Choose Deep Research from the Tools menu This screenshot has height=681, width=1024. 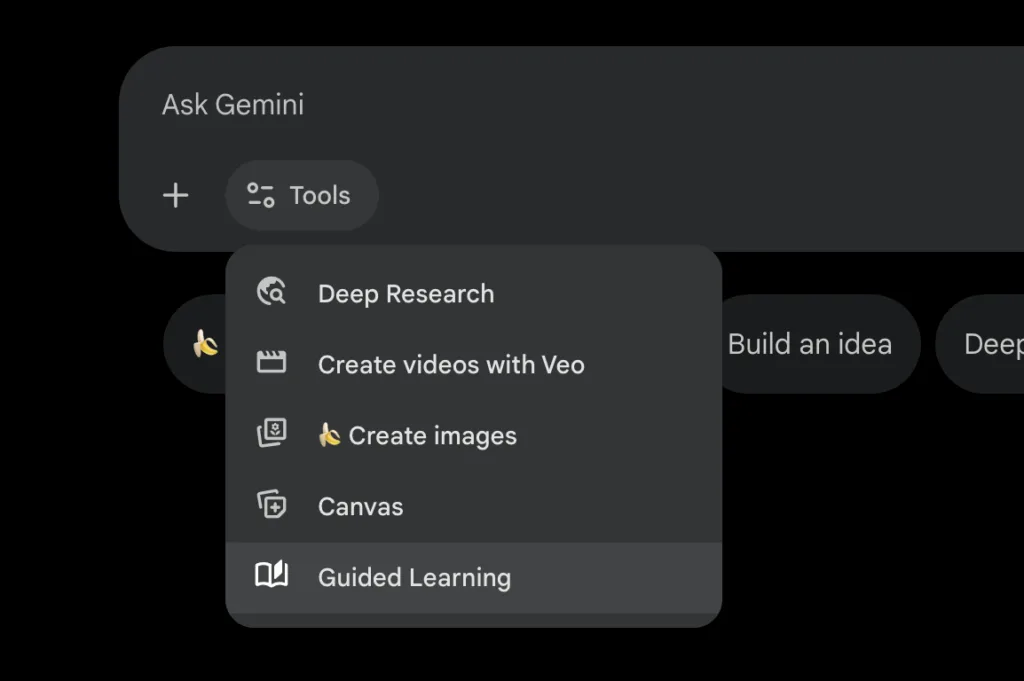tap(405, 293)
